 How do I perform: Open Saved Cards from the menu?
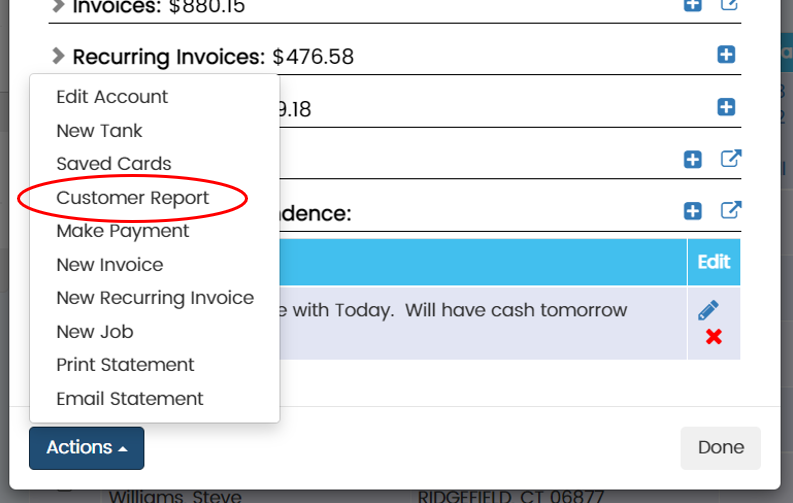click(114, 164)
